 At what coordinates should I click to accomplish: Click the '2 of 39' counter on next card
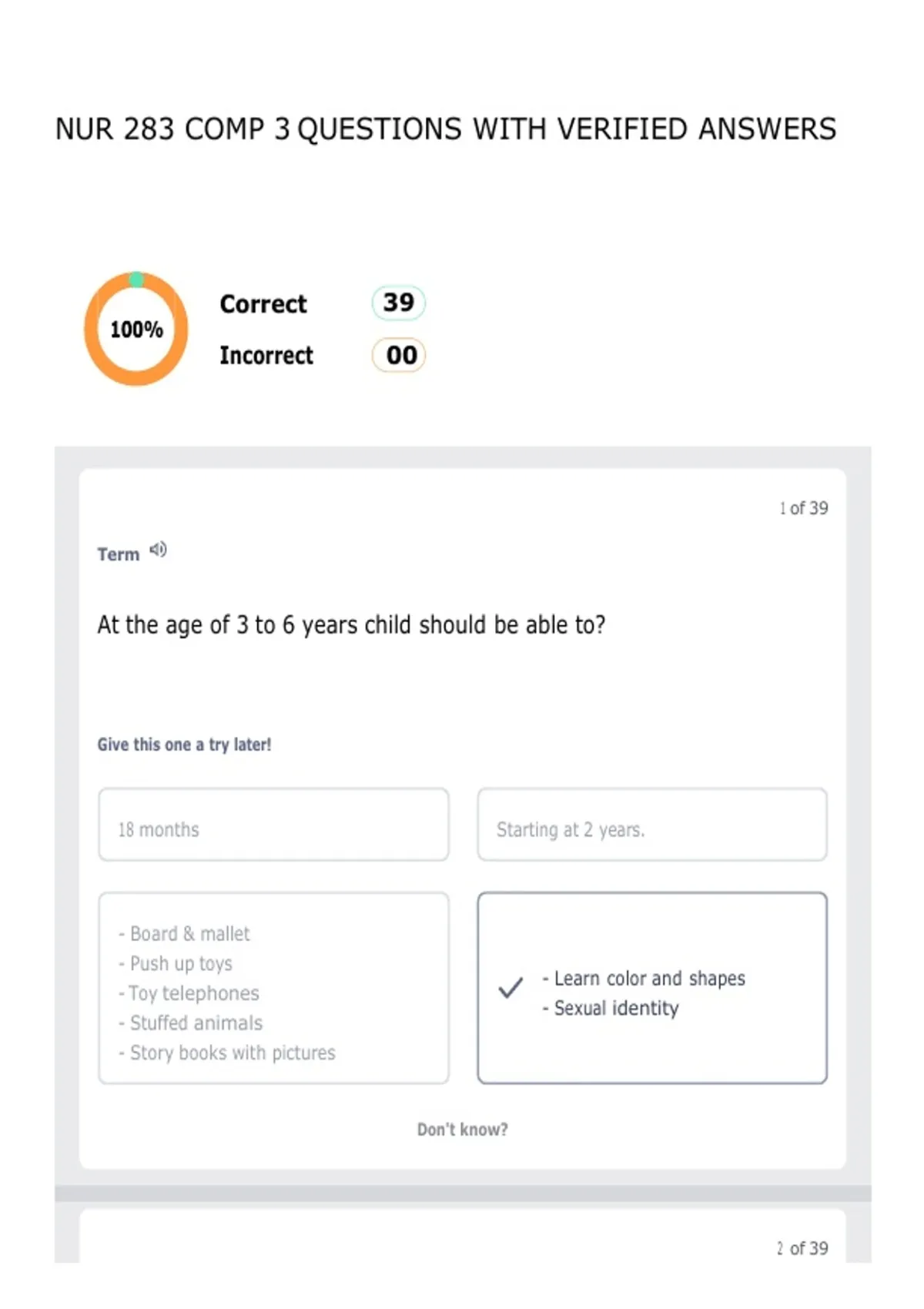802,1248
